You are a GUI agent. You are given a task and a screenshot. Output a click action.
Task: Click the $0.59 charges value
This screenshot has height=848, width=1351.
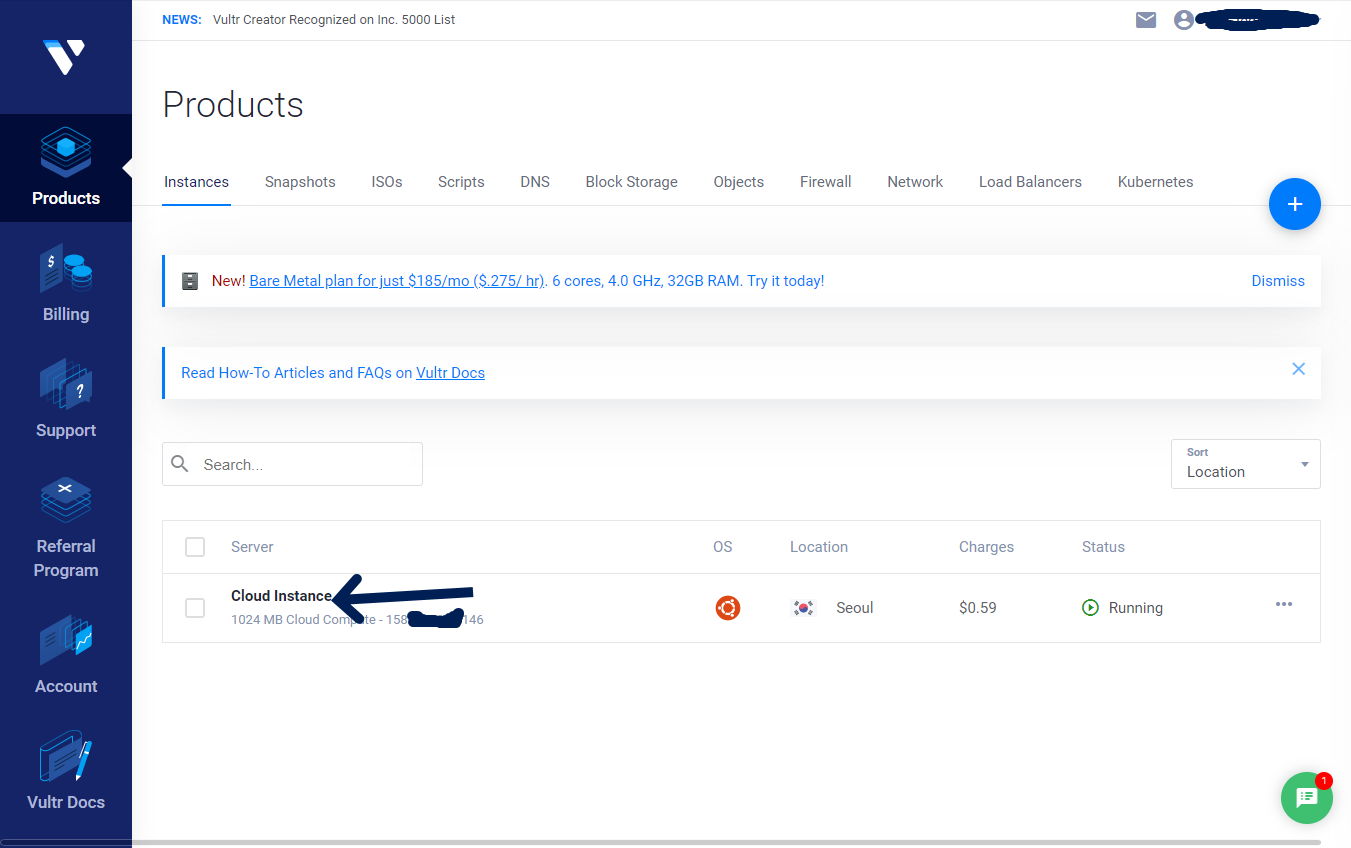[x=977, y=608]
